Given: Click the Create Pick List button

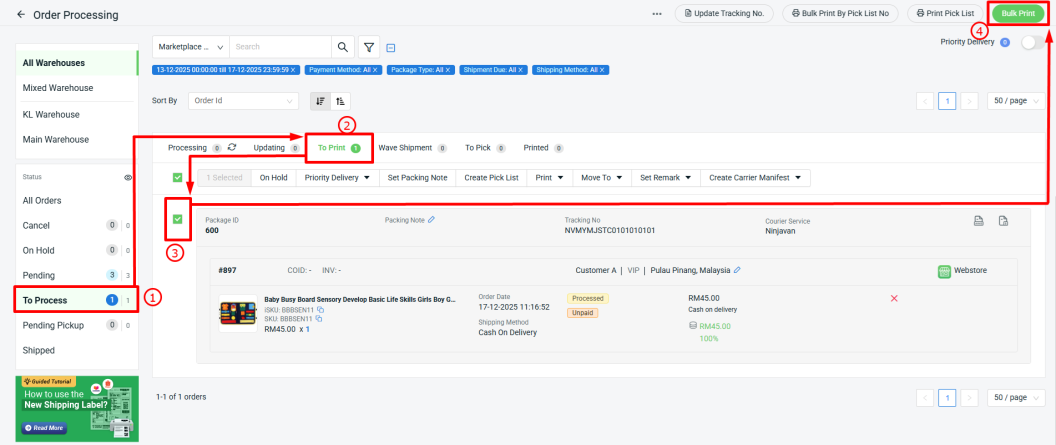Looking at the screenshot, I should point(491,178).
